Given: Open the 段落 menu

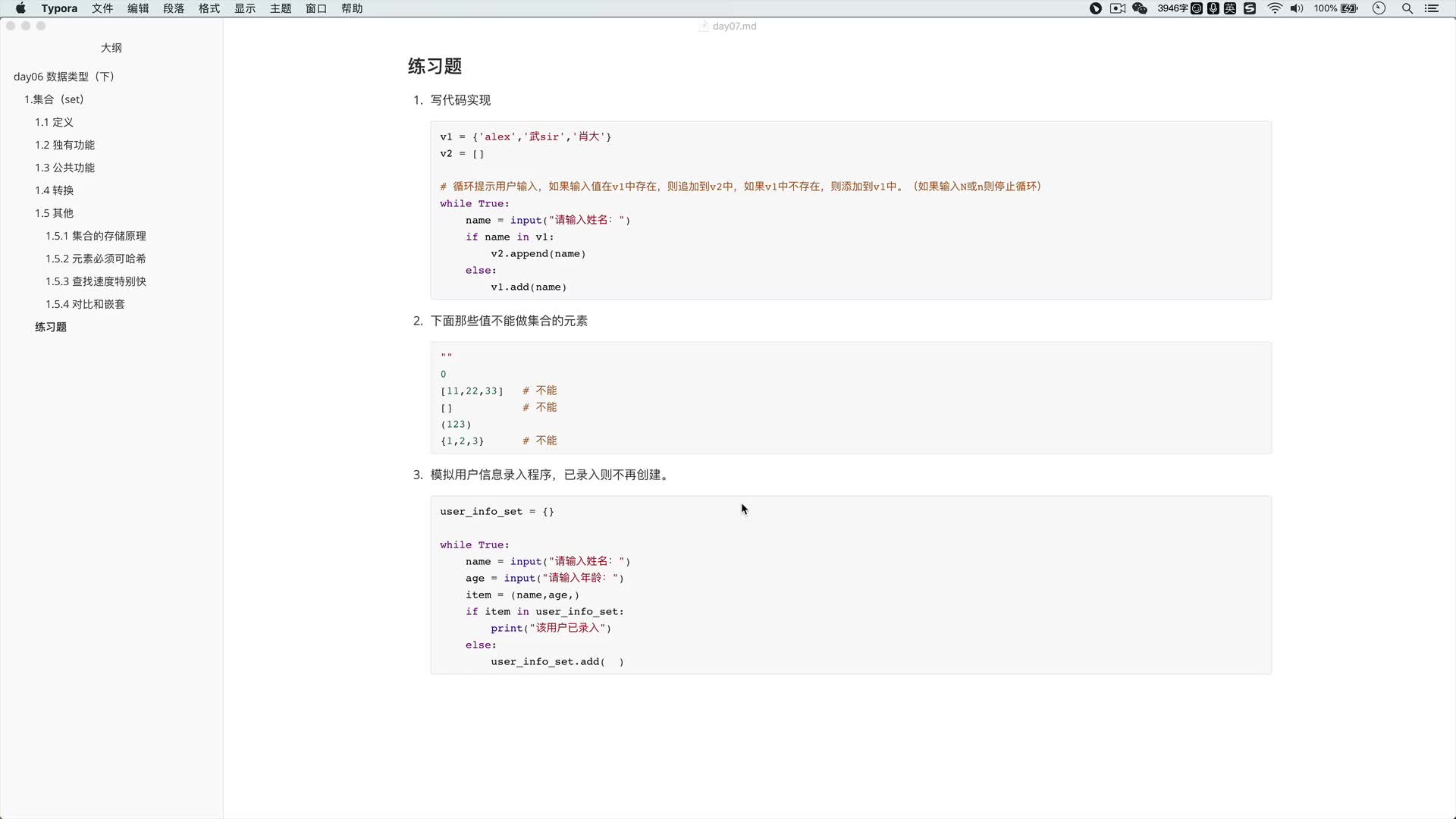Looking at the screenshot, I should click(174, 8).
